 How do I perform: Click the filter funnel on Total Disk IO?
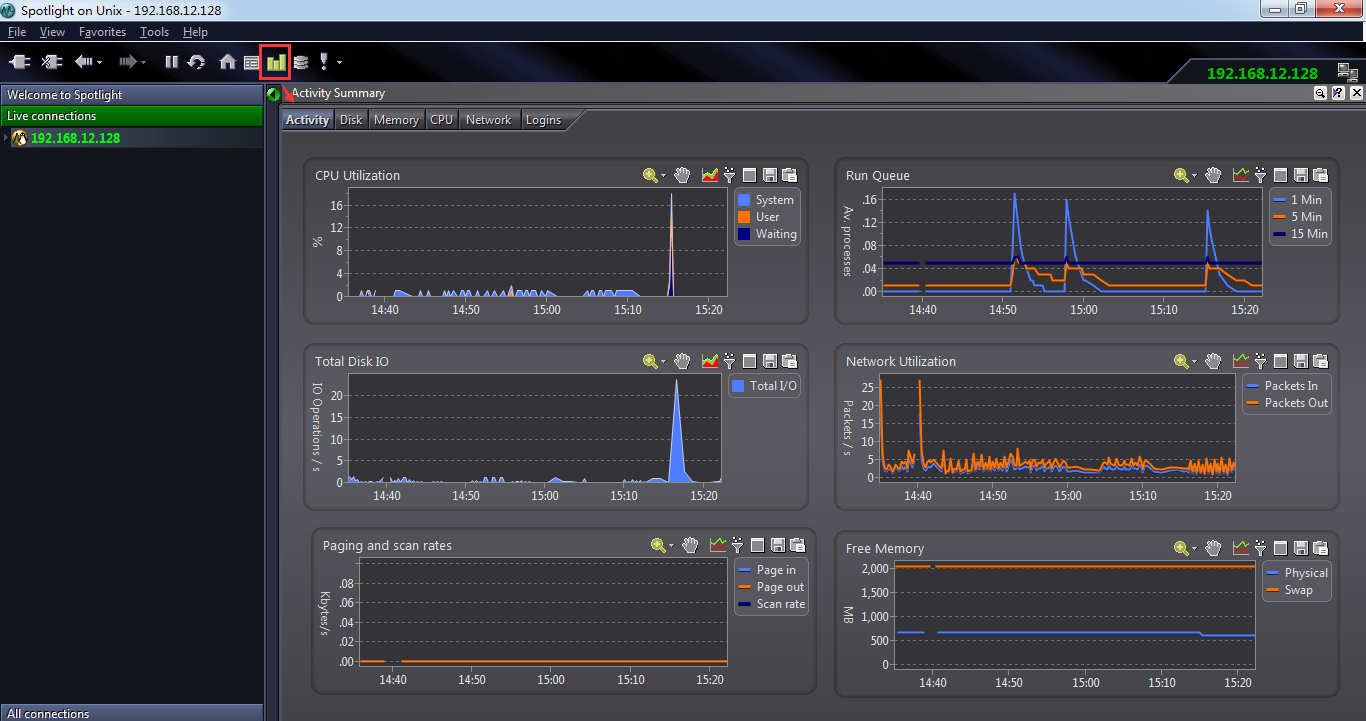tap(730, 361)
